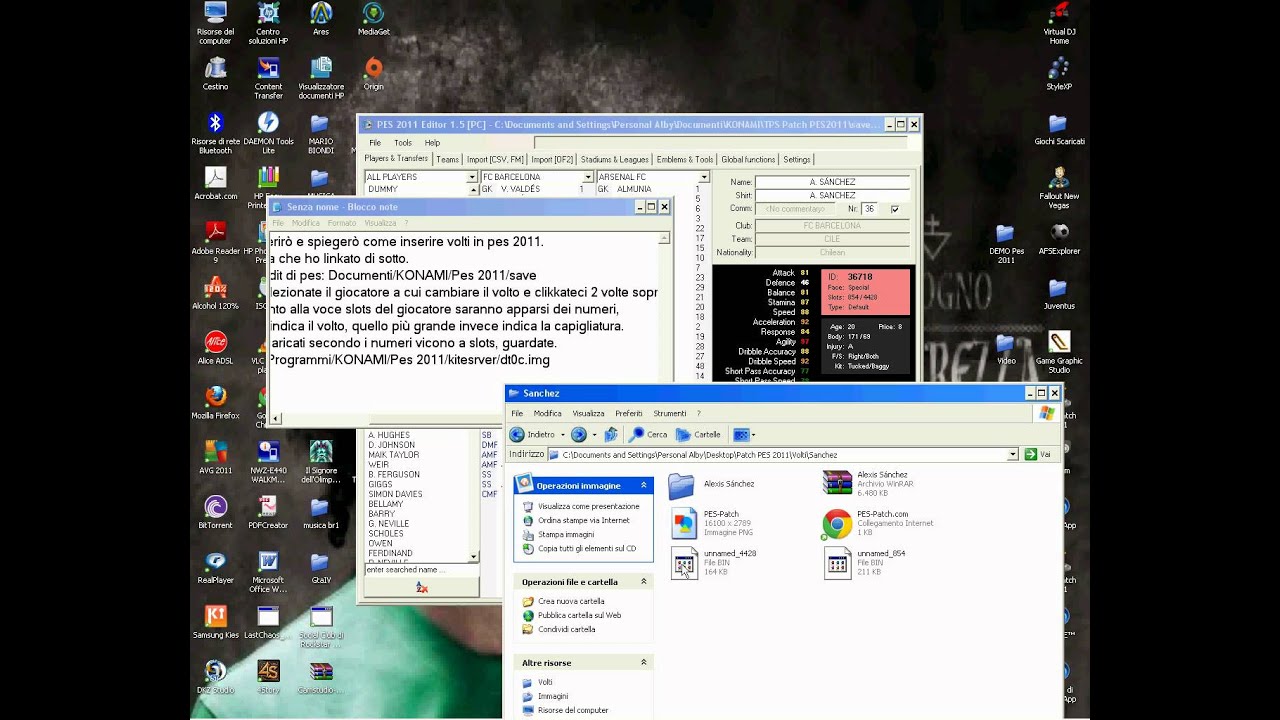Open the ARSENAL FC team dropdown
This screenshot has height=720, width=1280.
(704, 177)
